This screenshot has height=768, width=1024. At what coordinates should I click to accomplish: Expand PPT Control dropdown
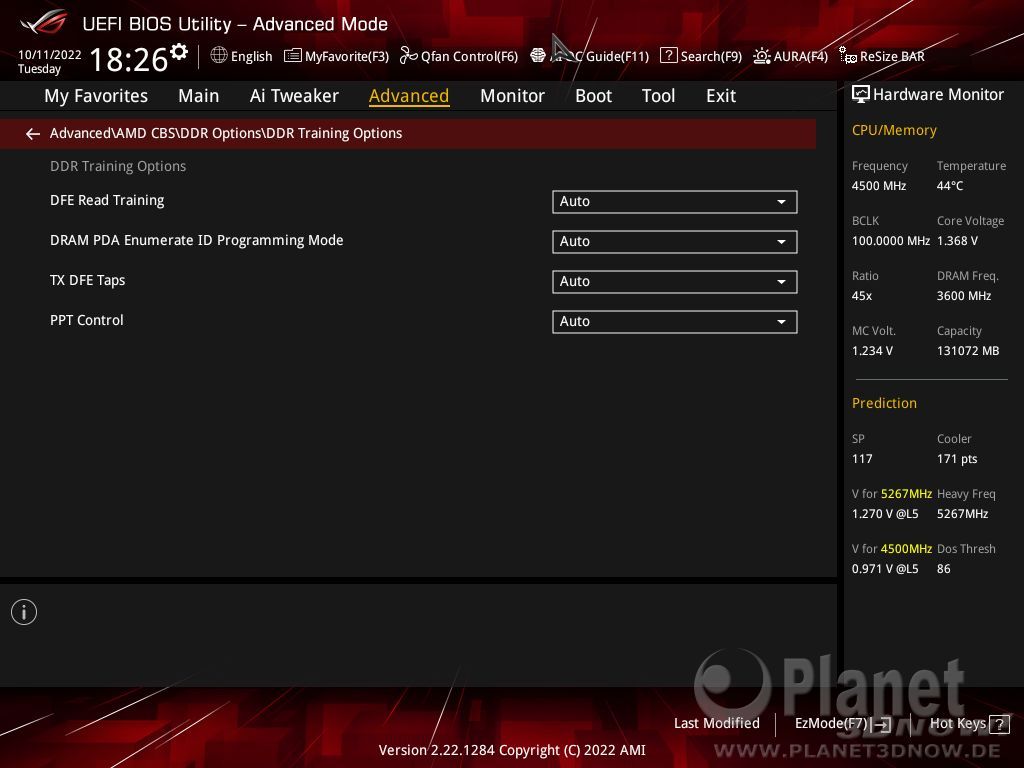pos(675,321)
